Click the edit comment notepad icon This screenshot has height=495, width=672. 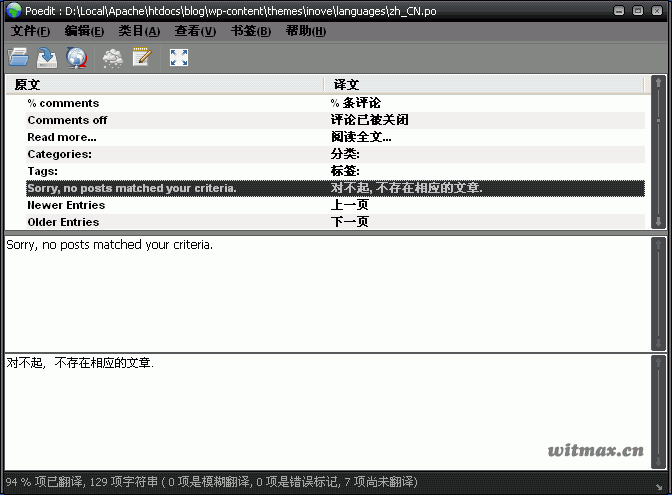142,57
